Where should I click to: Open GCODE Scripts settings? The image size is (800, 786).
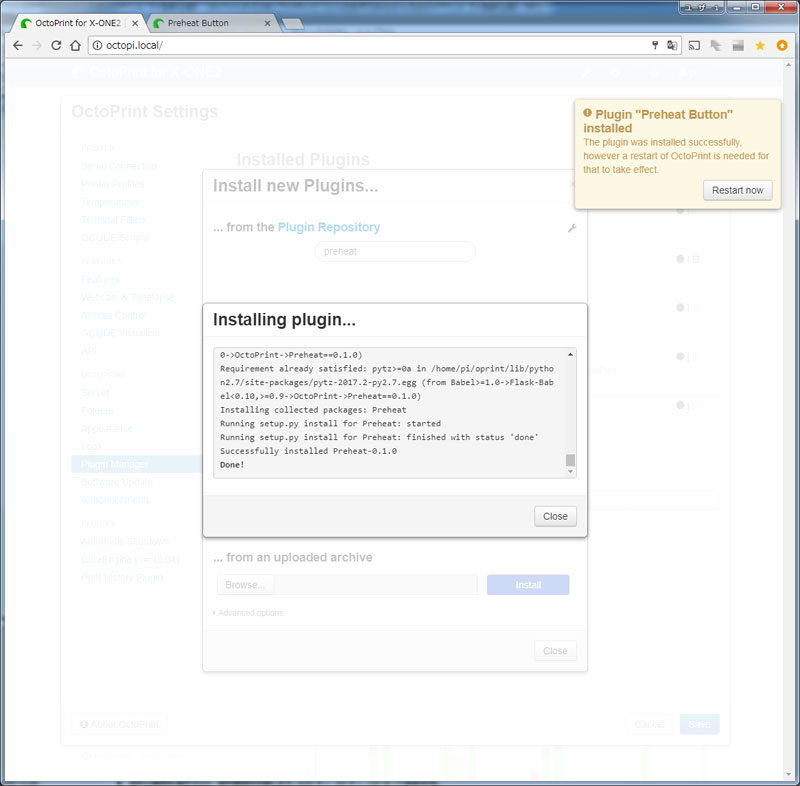click(x=114, y=238)
